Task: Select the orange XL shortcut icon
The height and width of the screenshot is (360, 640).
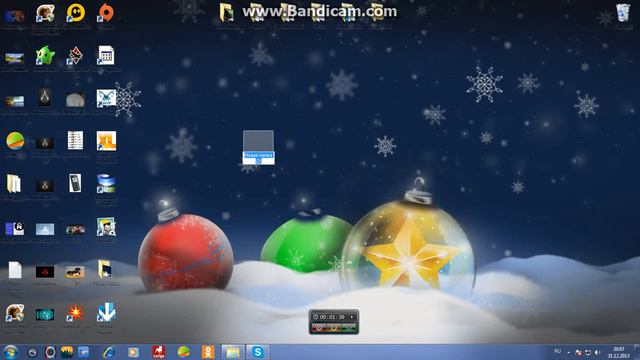Action: pos(107,141)
